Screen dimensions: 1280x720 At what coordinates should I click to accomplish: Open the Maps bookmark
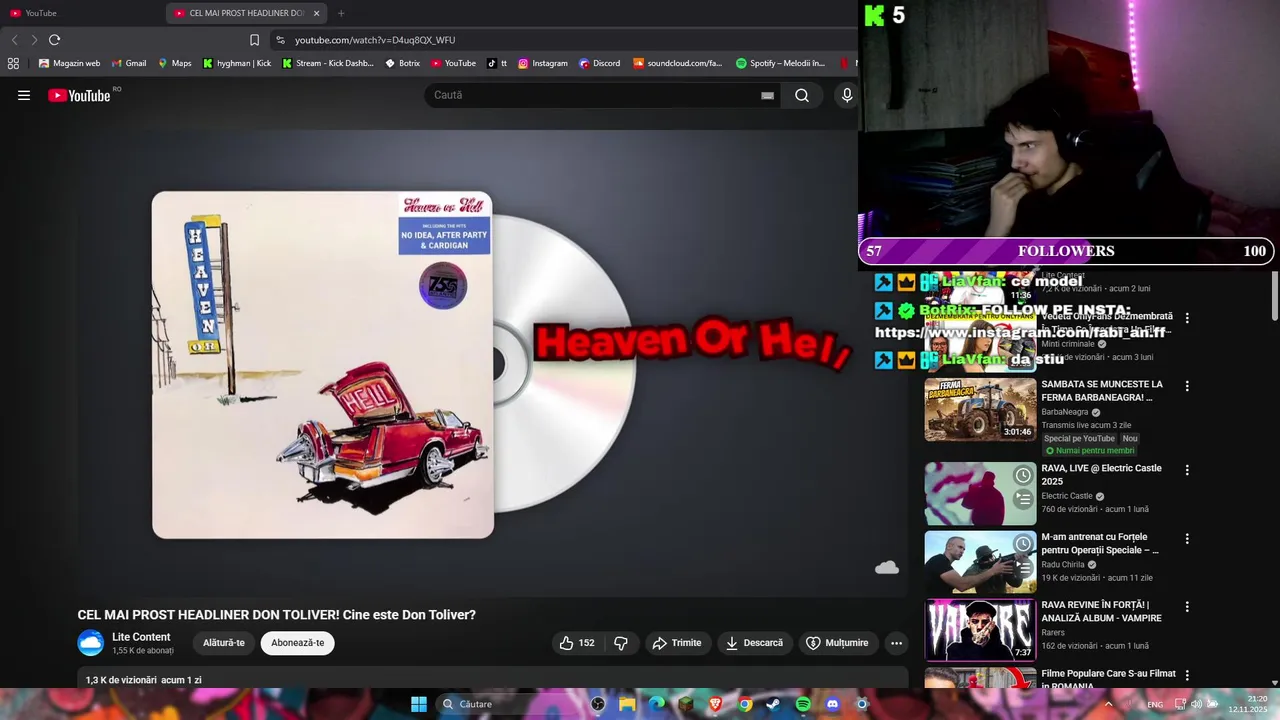coord(174,63)
